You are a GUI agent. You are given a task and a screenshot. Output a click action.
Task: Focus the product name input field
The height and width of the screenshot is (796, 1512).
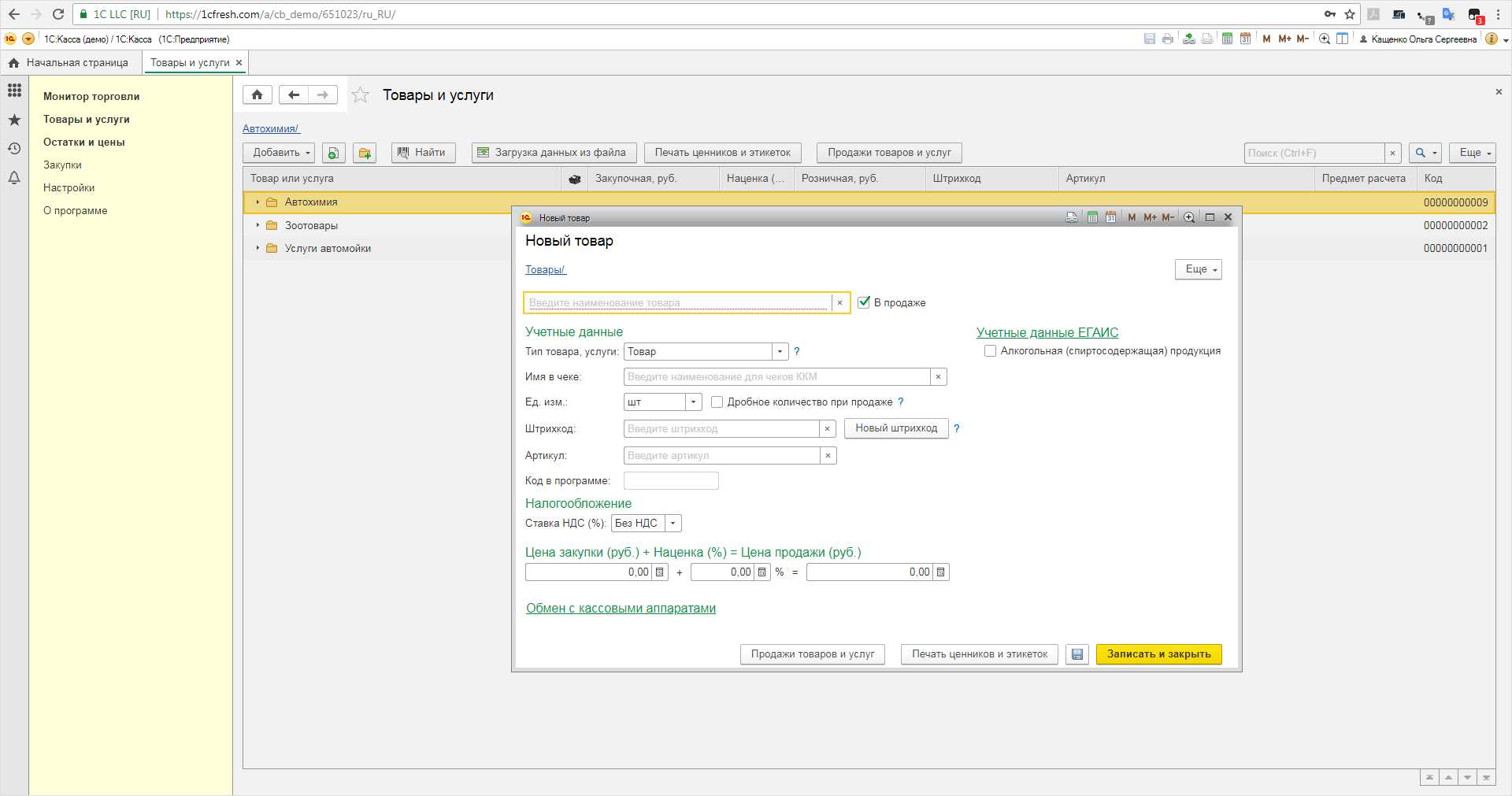pos(677,302)
